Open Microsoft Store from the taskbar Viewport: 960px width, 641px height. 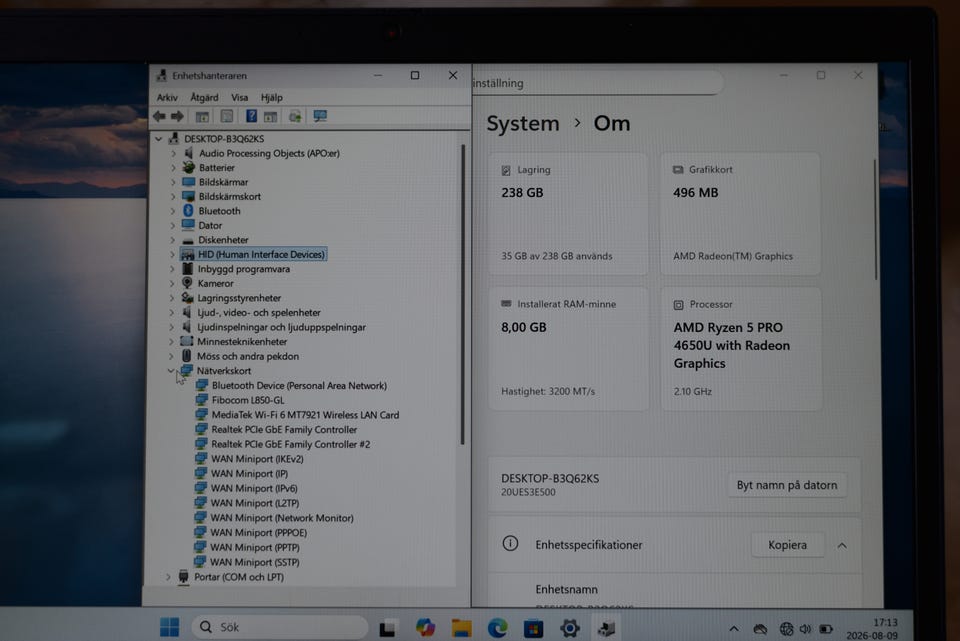[533, 628]
